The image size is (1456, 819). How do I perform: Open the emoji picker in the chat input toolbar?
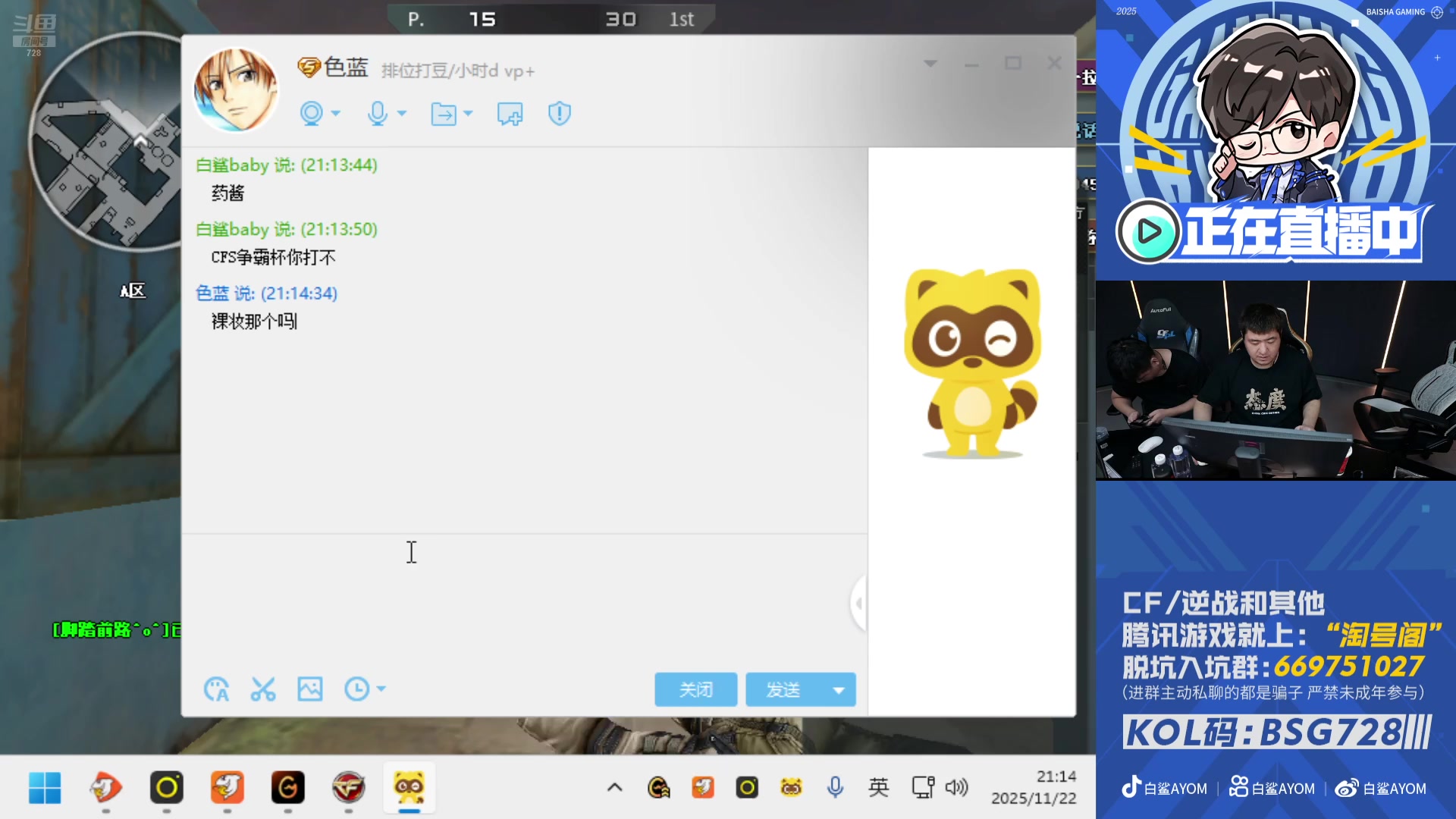click(217, 689)
